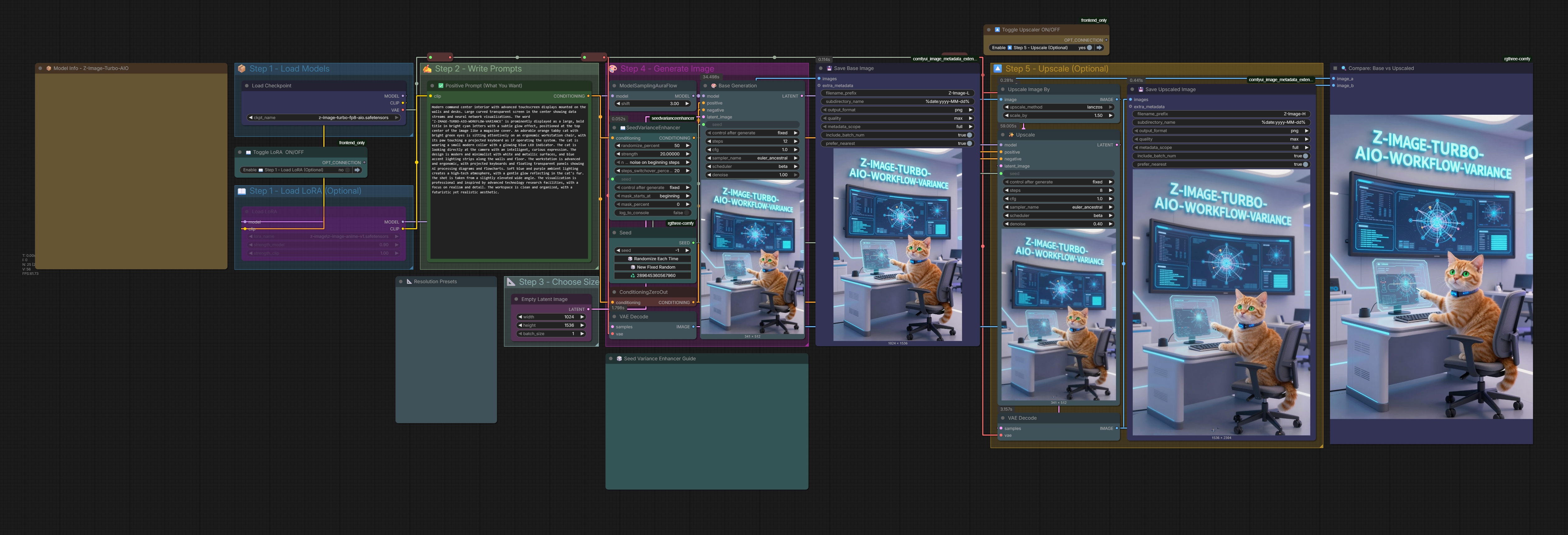Open the ckpt_name checkpoint dropdown
Viewport: 1568px width, 535px height.
tap(324, 117)
